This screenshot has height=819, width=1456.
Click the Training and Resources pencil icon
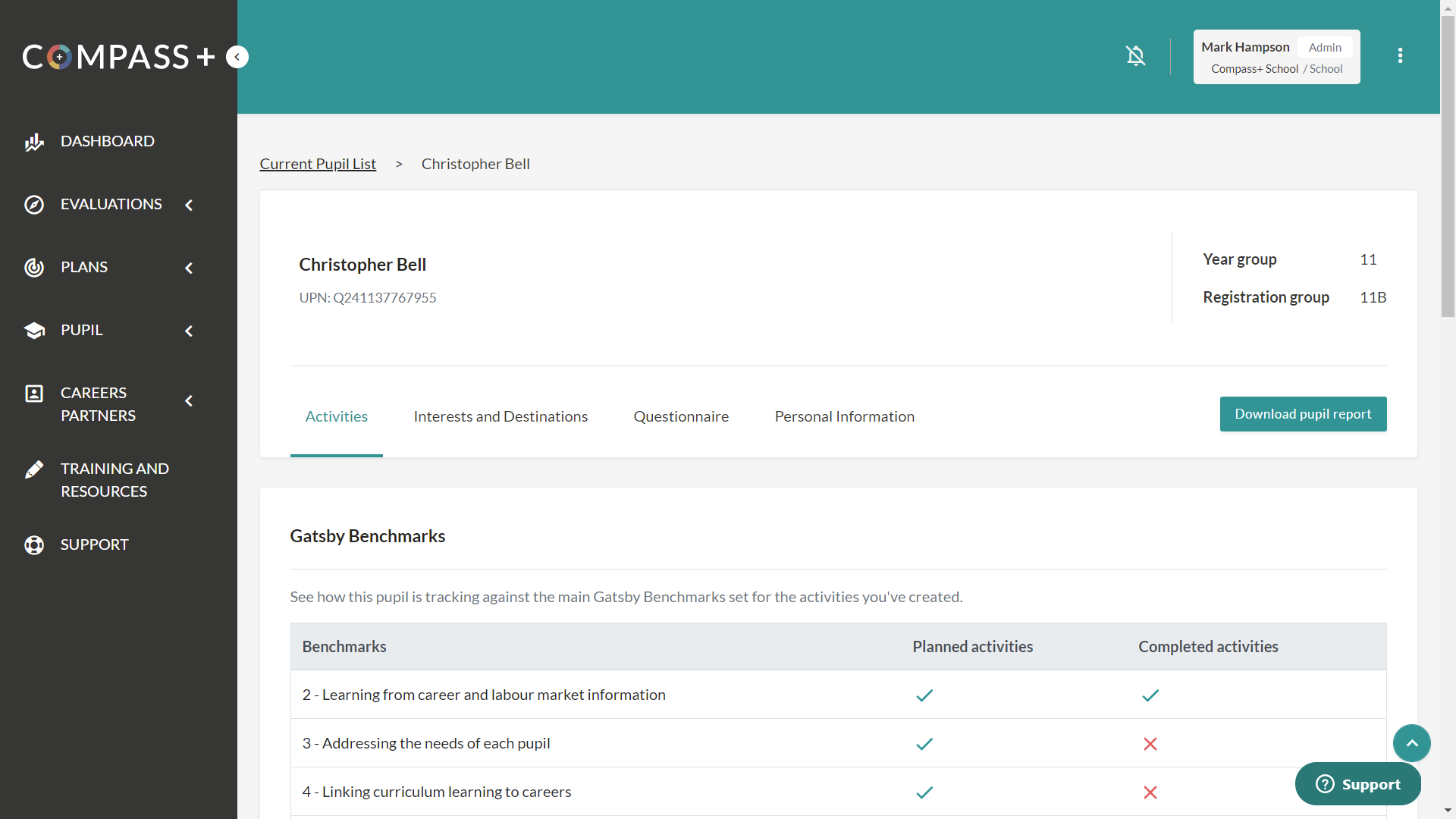coord(34,469)
